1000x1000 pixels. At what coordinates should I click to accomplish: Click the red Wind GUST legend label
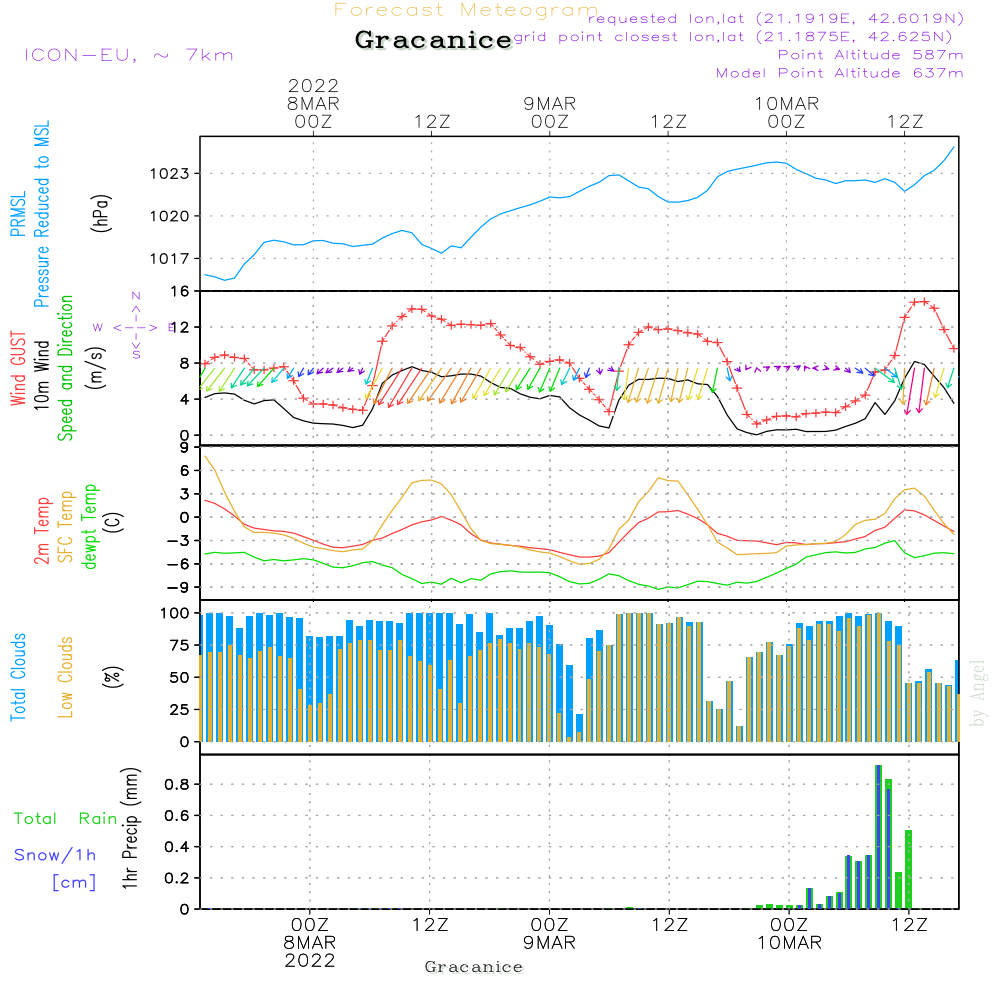point(18,370)
